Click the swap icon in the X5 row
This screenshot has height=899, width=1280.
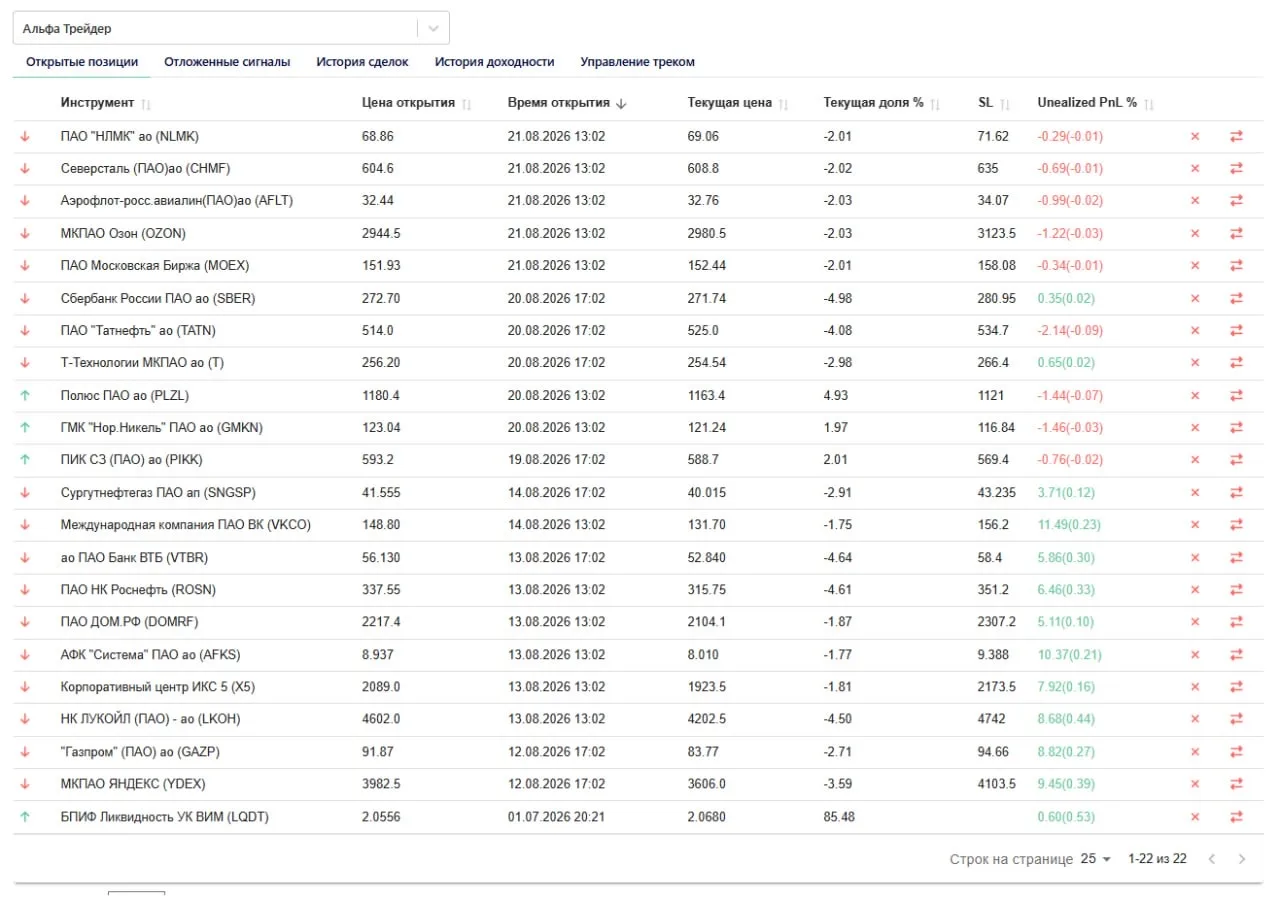pyautogui.click(x=1236, y=687)
